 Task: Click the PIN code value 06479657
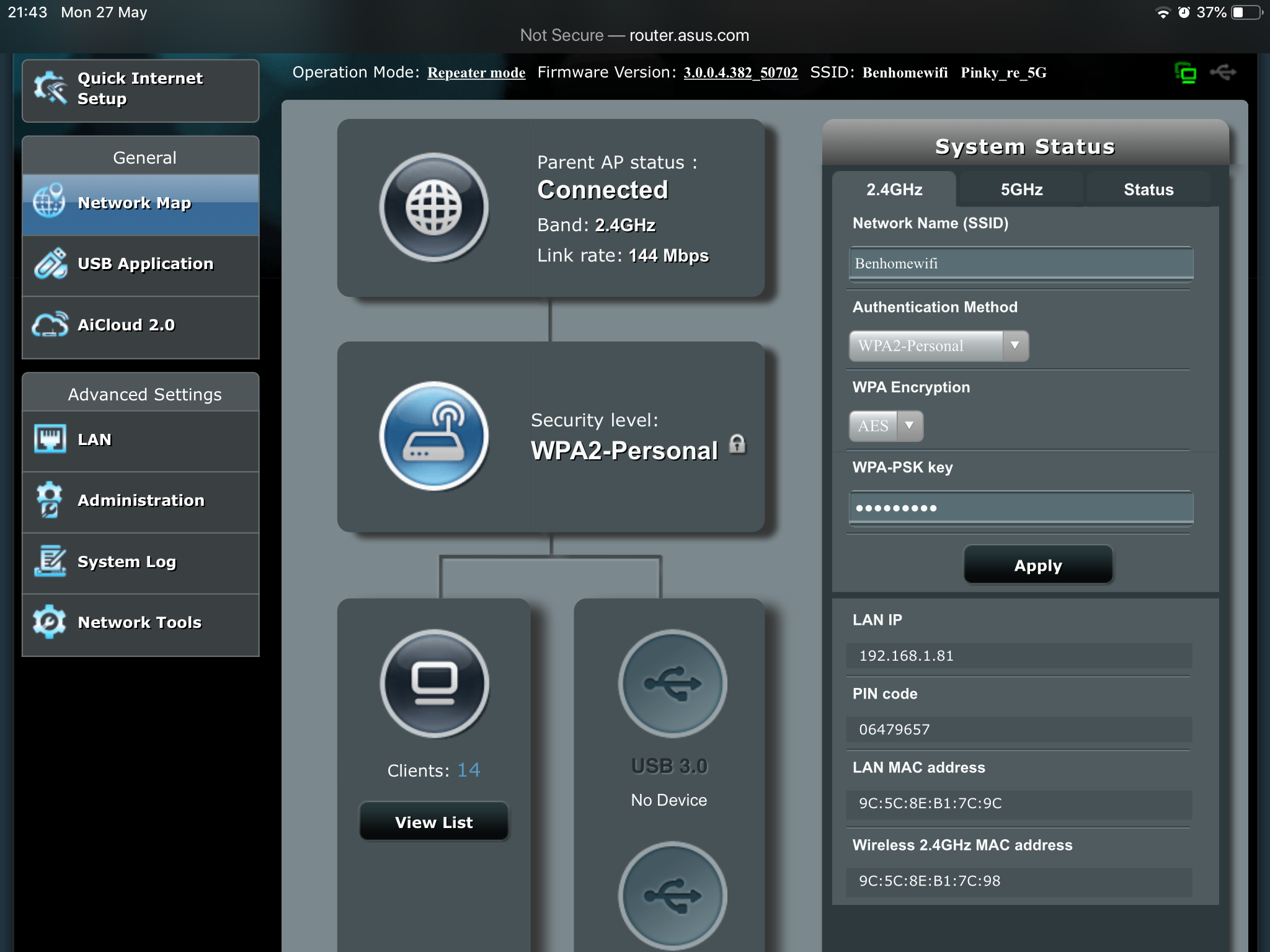(894, 729)
